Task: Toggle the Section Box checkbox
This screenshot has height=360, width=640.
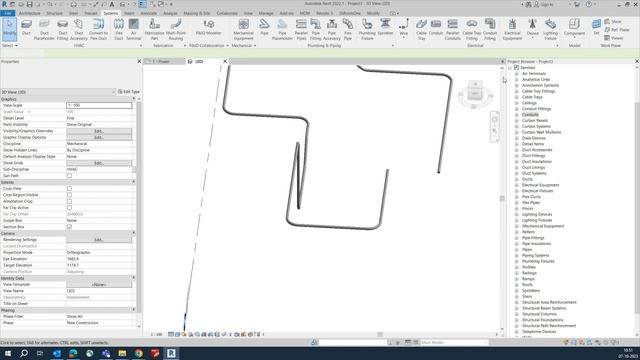Action: [x=69, y=227]
